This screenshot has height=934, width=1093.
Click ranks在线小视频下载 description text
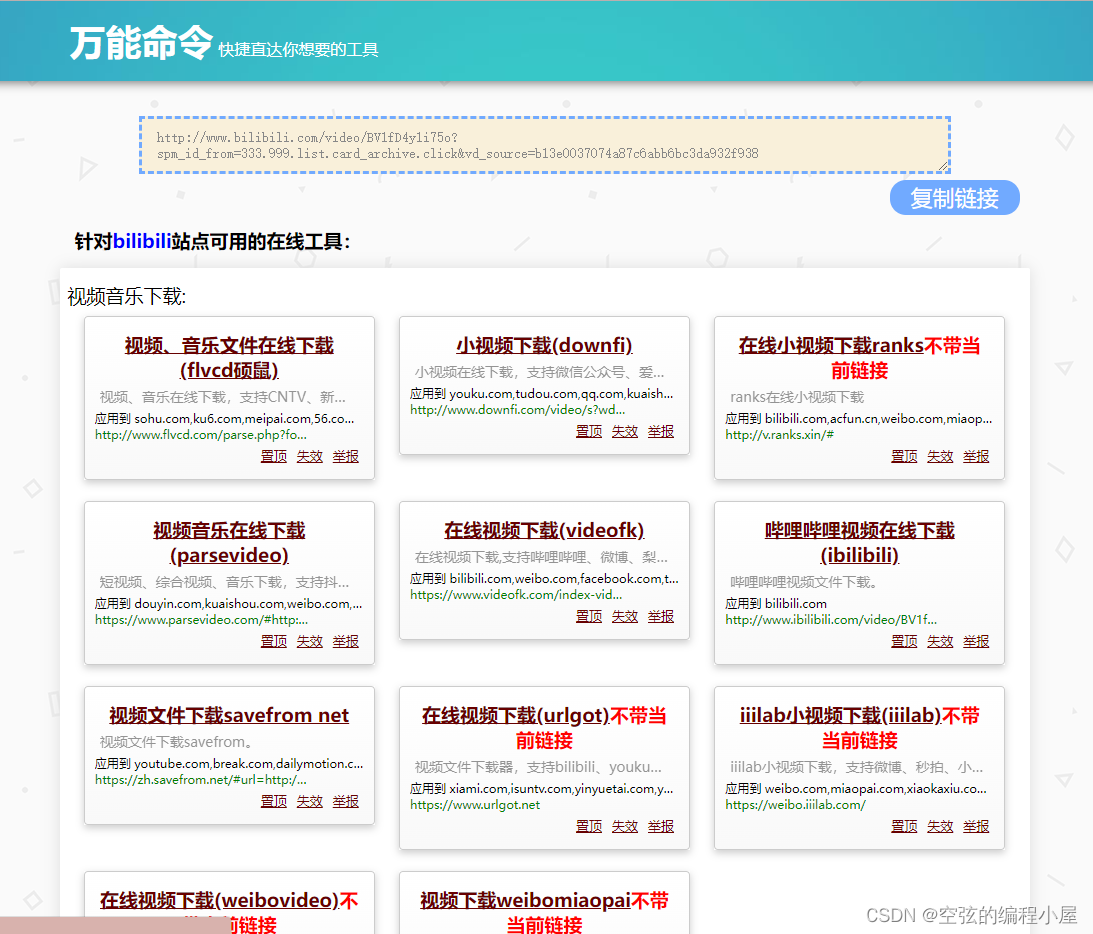[x=797, y=397]
